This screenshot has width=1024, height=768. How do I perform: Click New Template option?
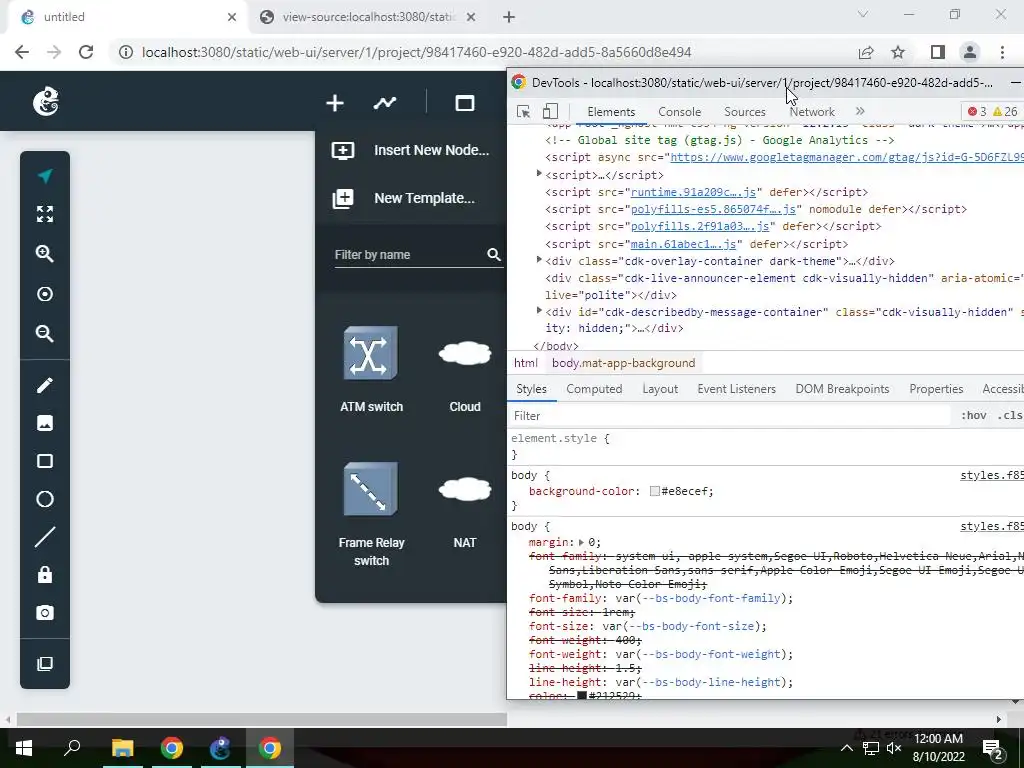(403, 198)
